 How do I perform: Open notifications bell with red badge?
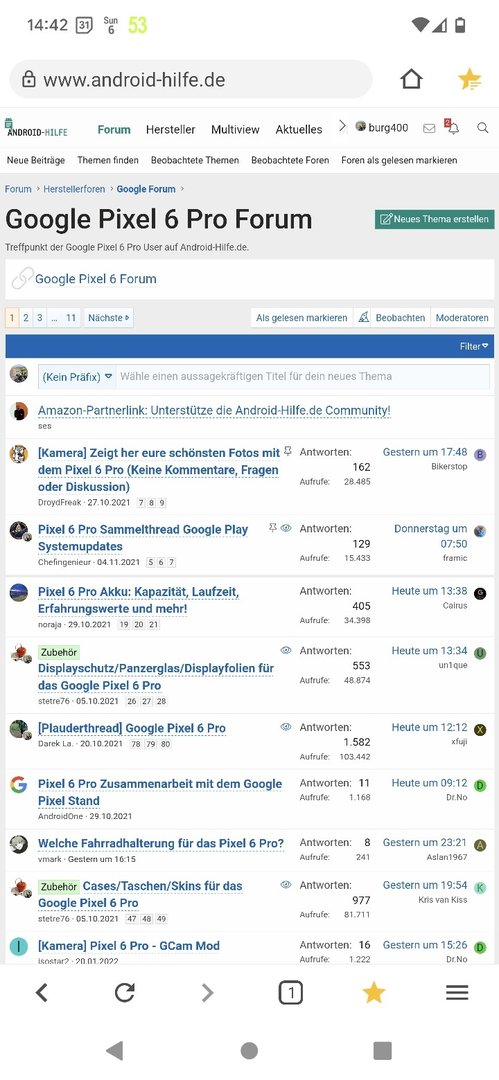point(452,127)
